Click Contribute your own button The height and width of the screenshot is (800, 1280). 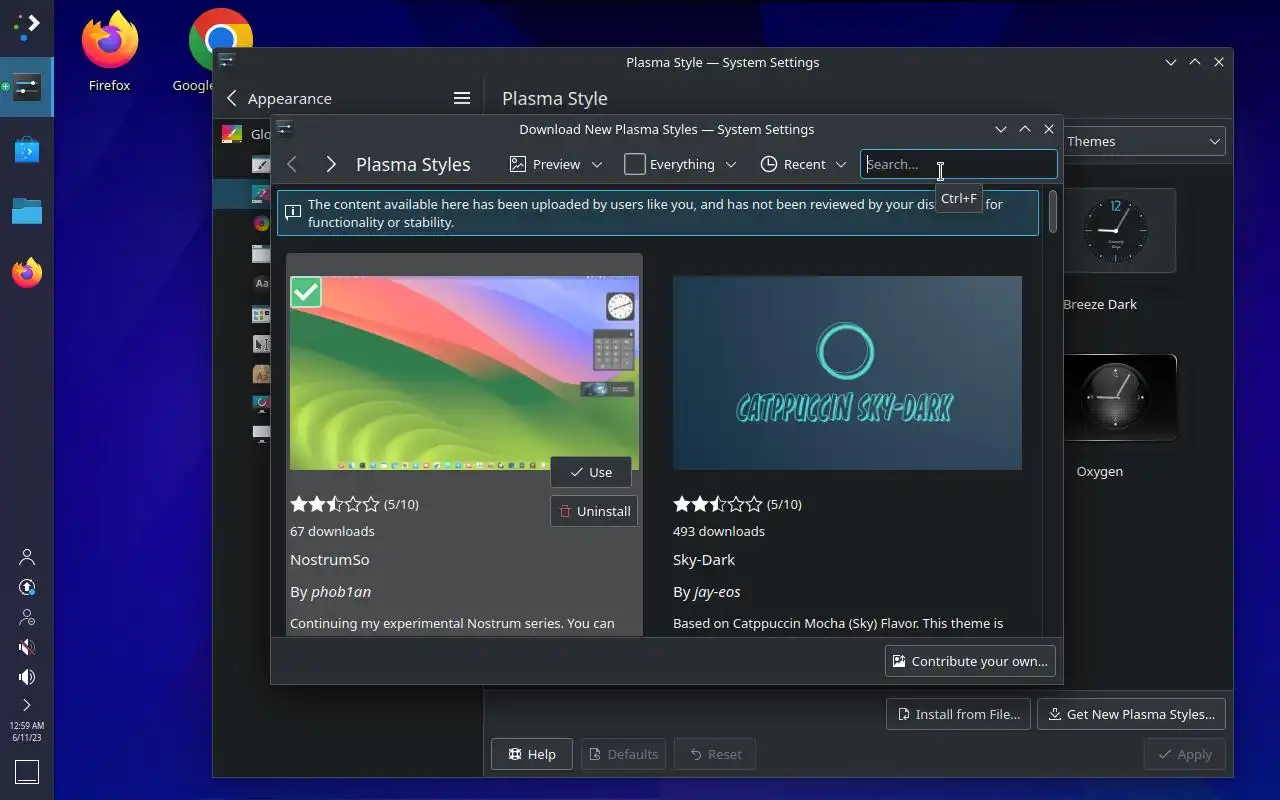click(970, 661)
